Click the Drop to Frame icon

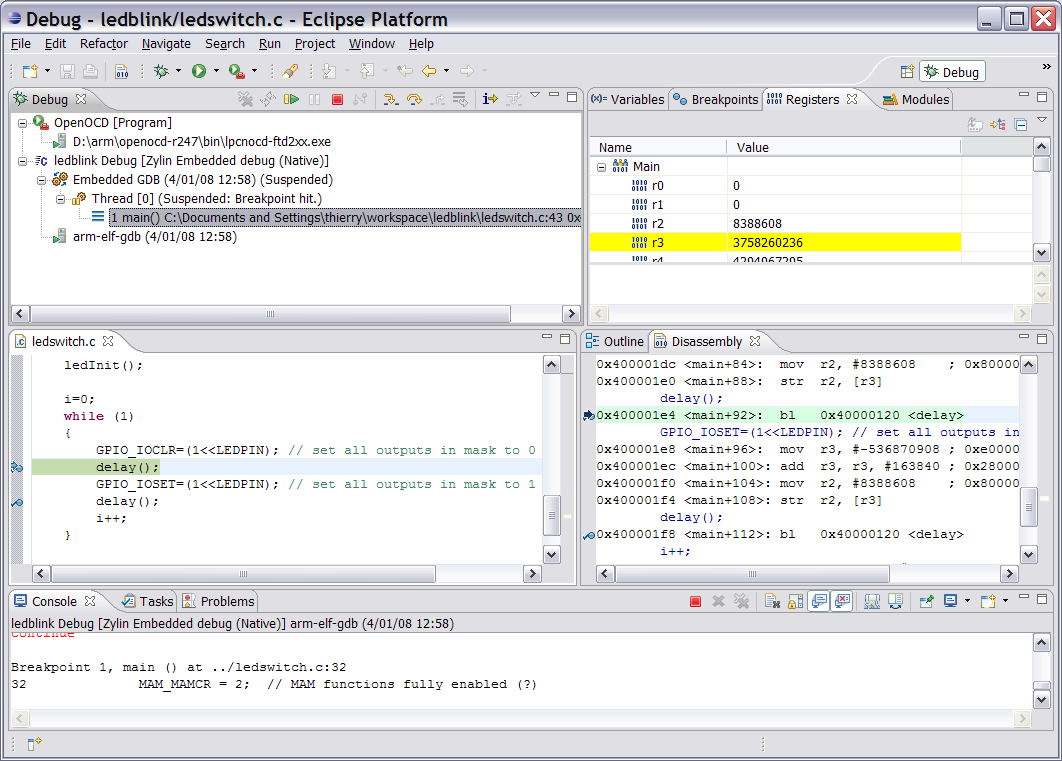click(x=461, y=100)
